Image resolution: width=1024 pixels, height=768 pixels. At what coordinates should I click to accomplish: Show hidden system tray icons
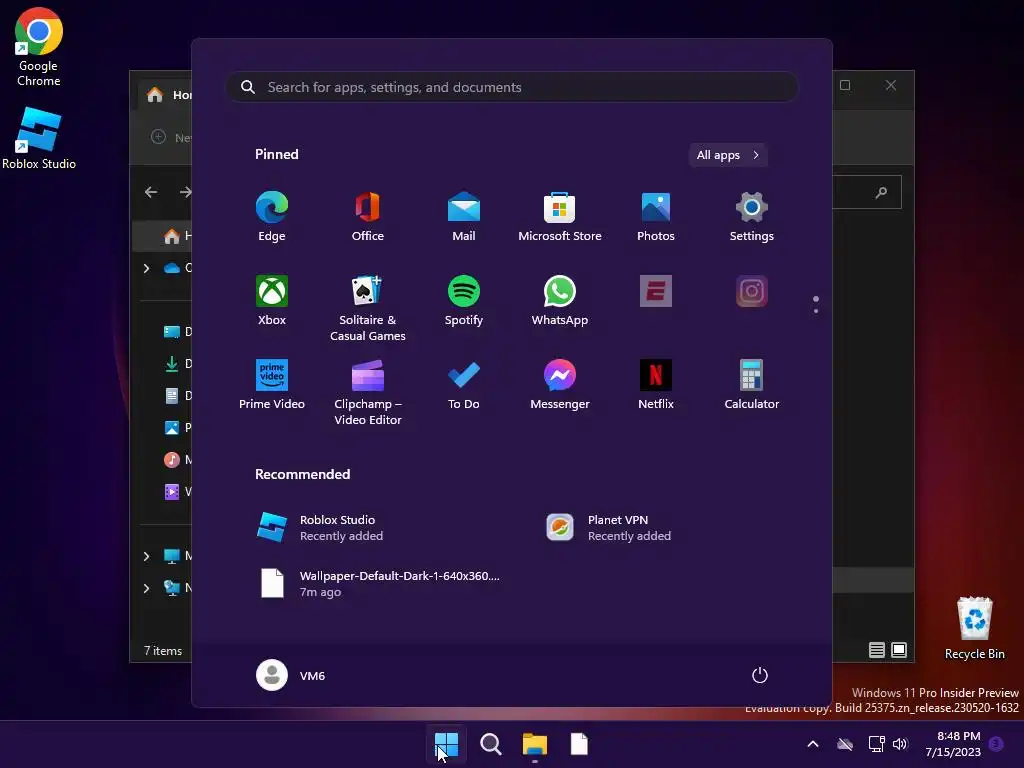point(813,744)
